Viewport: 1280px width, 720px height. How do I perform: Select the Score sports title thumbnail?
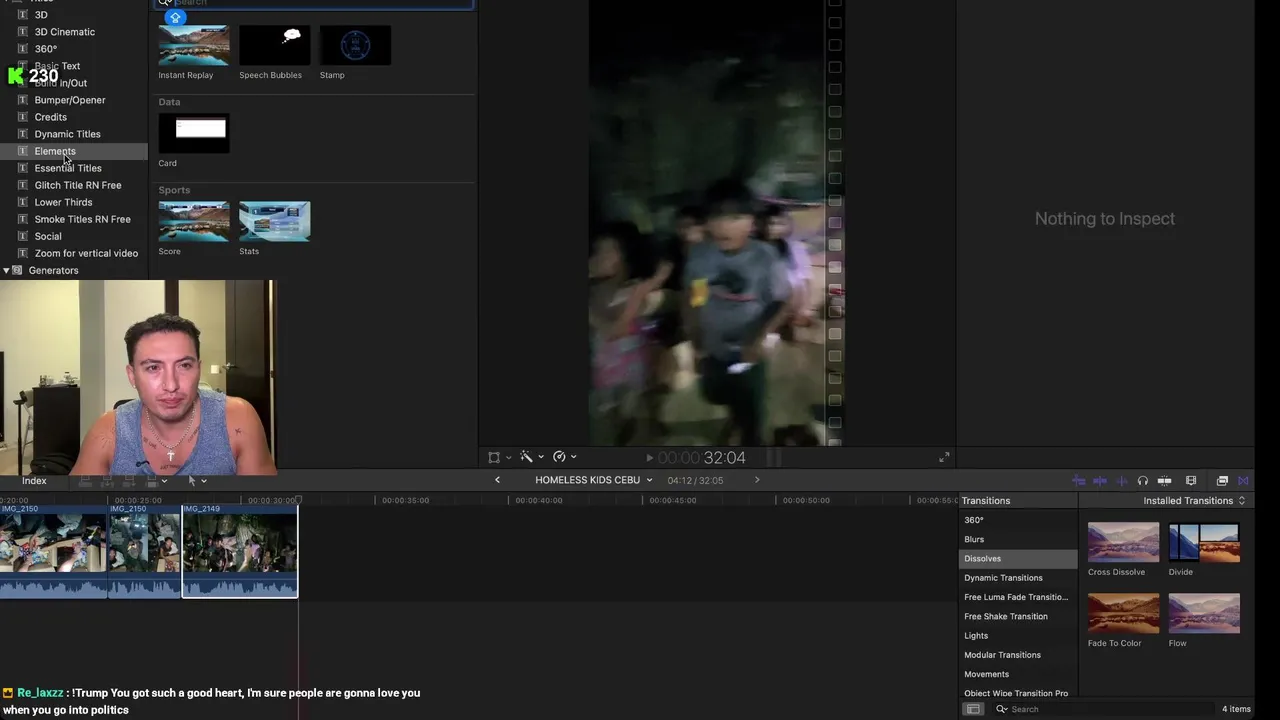194,221
